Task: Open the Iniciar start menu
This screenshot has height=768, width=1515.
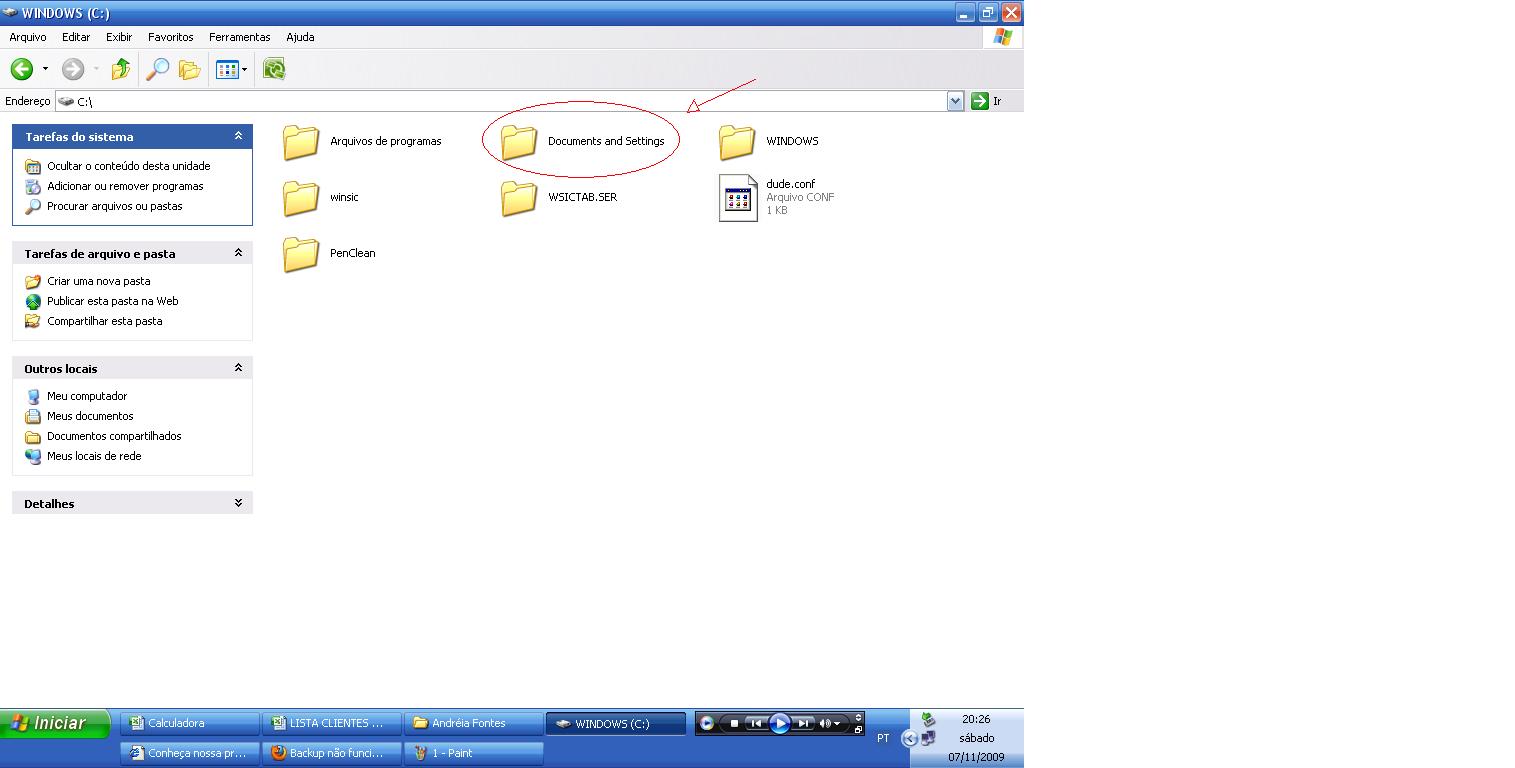Action: click(55, 723)
